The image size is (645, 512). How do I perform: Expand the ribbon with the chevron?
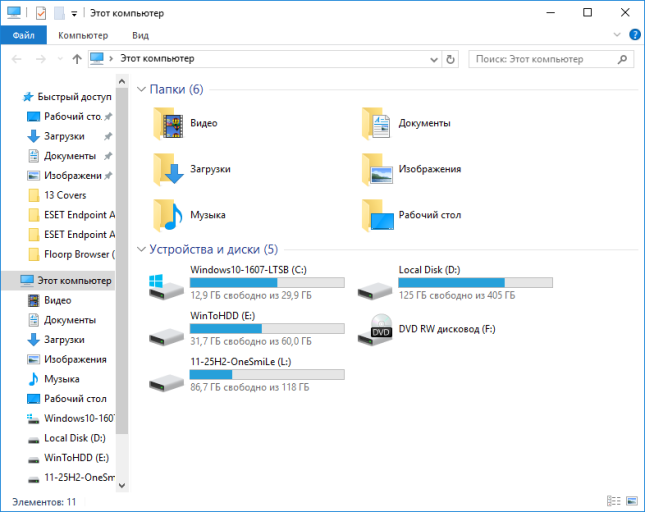(617, 35)
